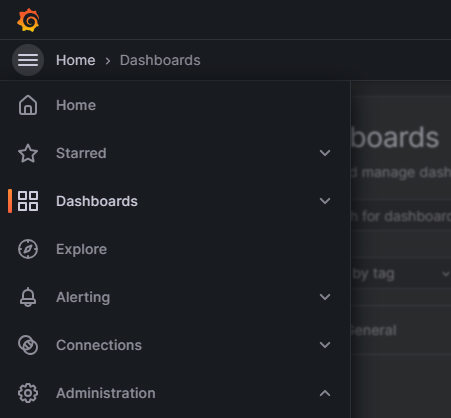Click the Starred star icon
The image size is (451, 418).
tap(28, 153)
